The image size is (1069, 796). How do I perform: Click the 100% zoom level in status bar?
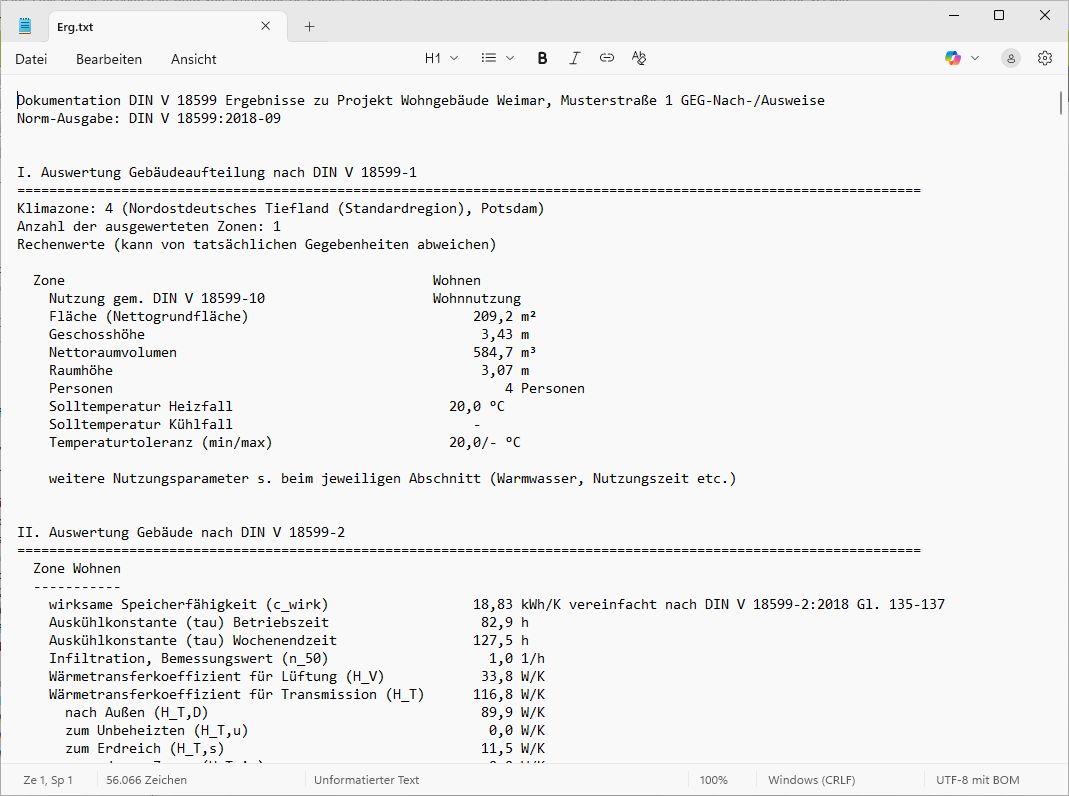[x=713, y=780]
